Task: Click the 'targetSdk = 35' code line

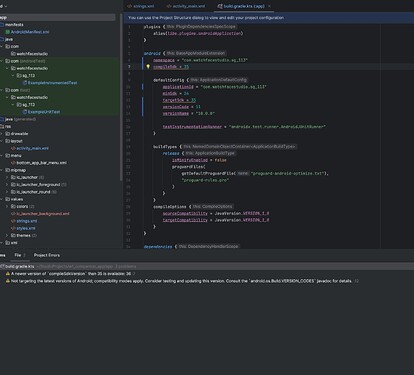Action: click(179, 100)
